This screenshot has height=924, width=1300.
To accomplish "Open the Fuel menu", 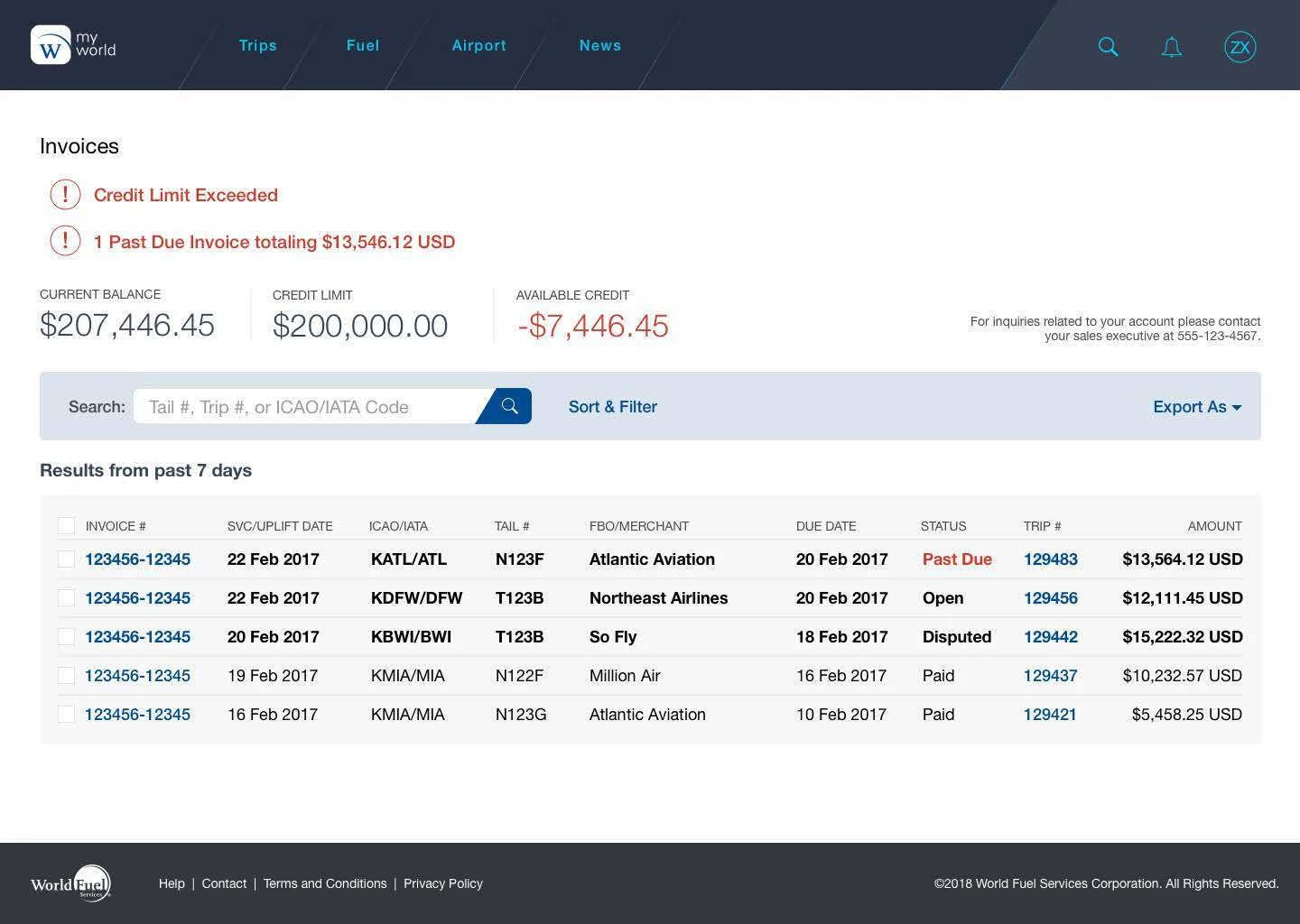I will point(363,45).
